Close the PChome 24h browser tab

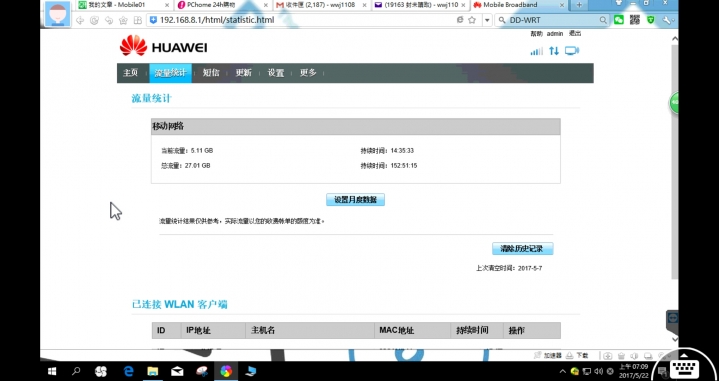click(266, 5)
